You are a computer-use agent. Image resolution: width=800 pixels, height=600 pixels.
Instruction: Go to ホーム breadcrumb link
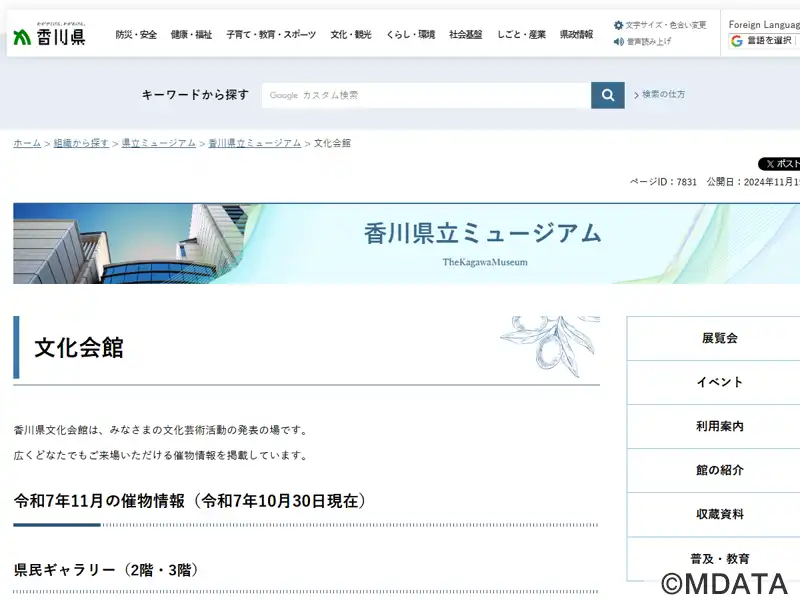pos(27,143)
